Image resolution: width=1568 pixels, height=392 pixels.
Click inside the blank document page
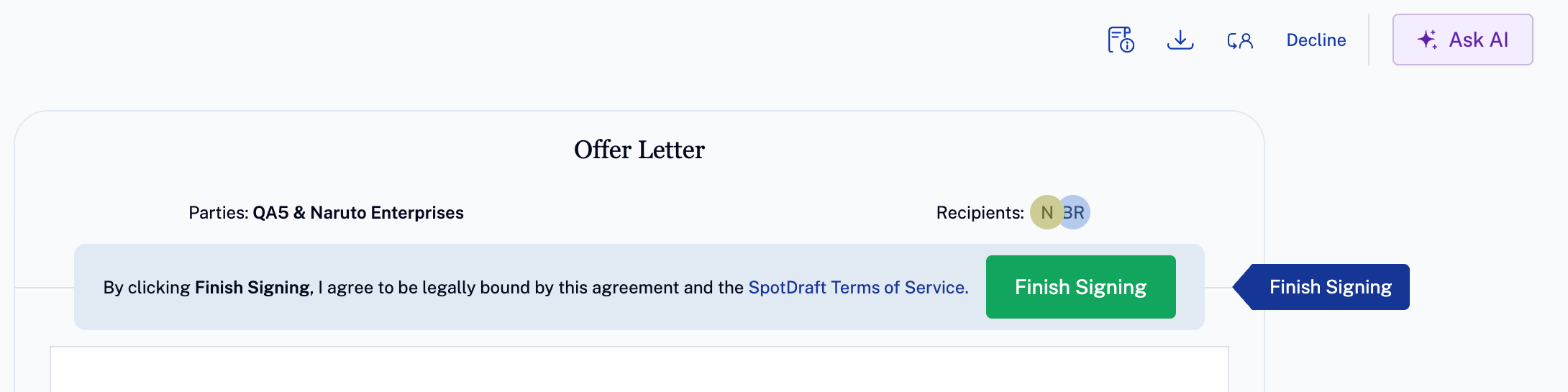click(639, 370)
